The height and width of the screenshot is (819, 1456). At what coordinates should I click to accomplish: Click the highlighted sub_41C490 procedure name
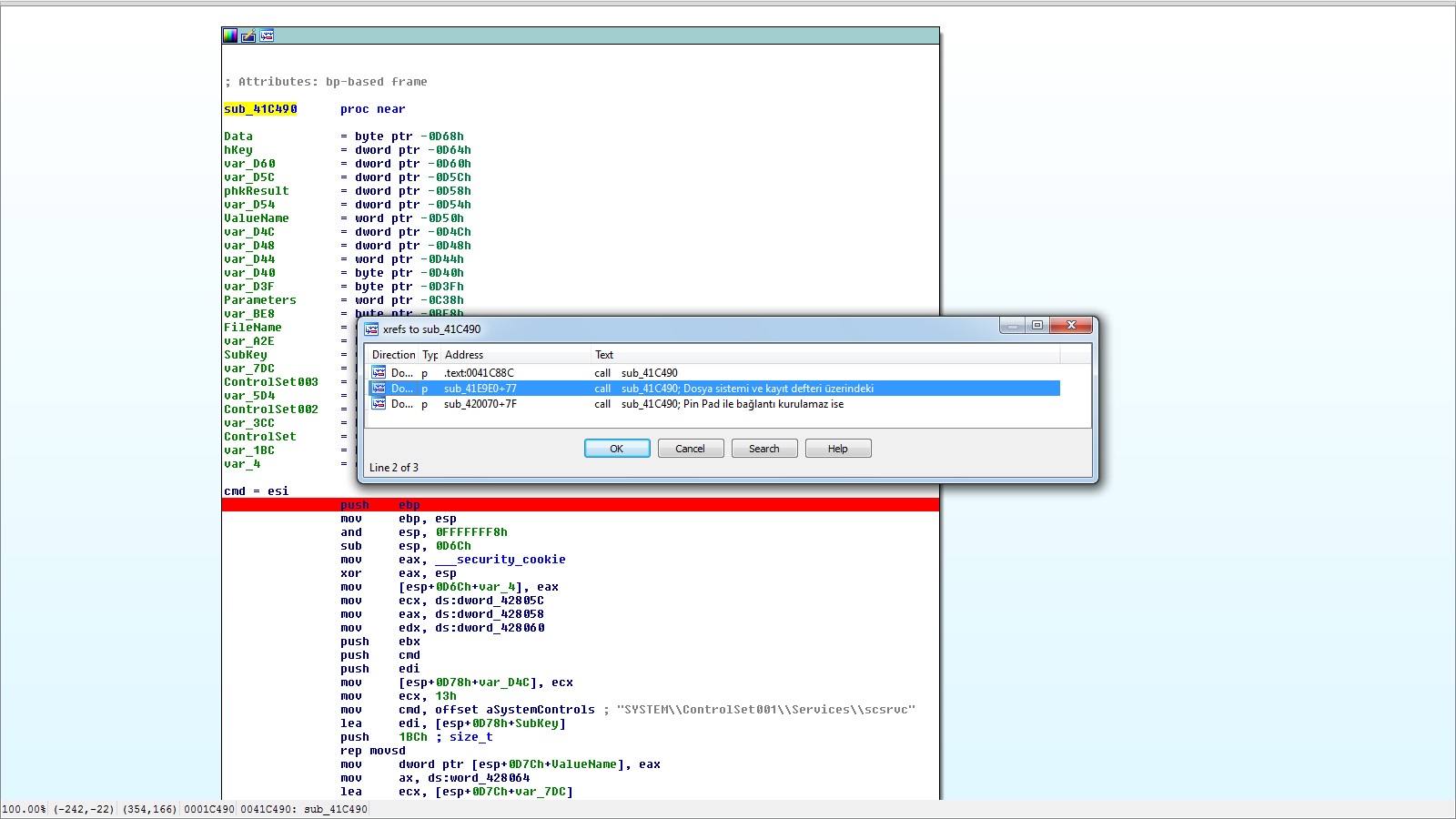click(x=260, y=109)
